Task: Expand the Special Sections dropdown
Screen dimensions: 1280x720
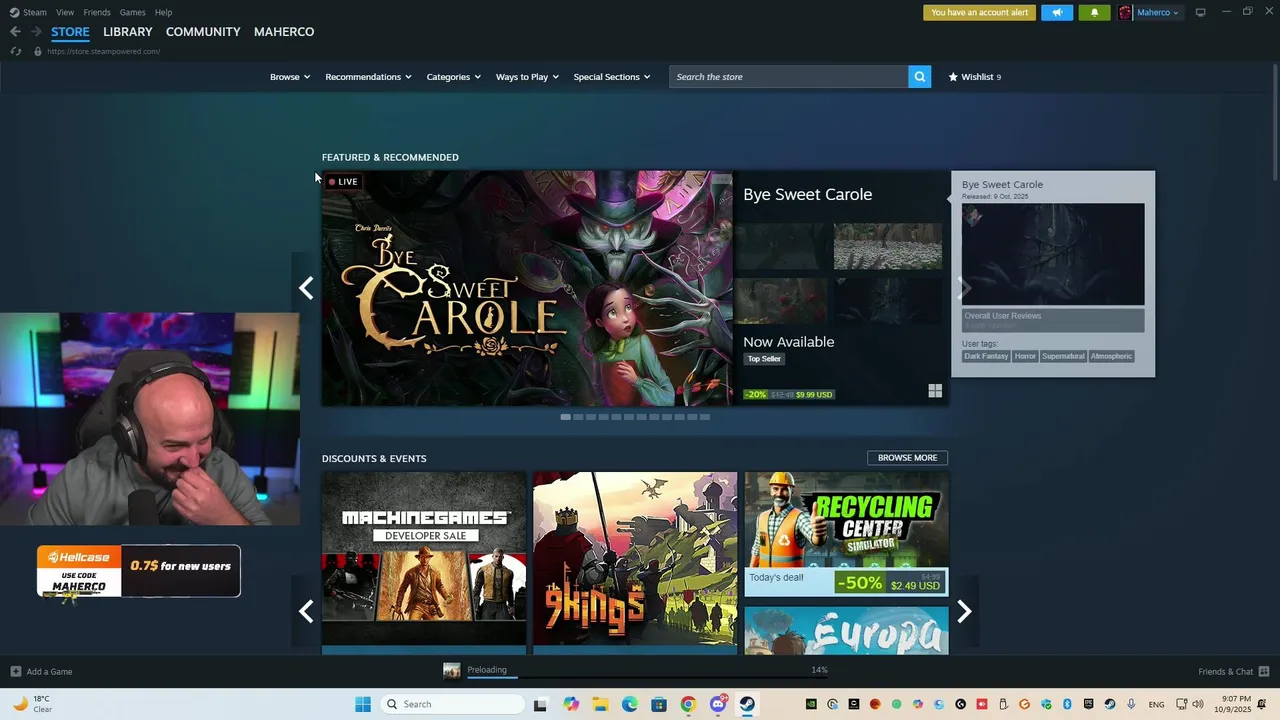Action: click(612, 77)
